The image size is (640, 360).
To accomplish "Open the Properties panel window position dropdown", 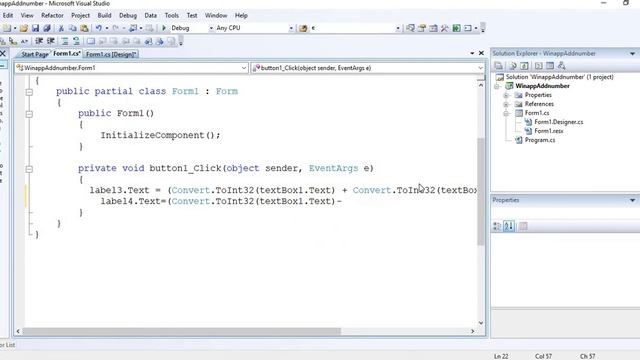I will click(632, 200).
